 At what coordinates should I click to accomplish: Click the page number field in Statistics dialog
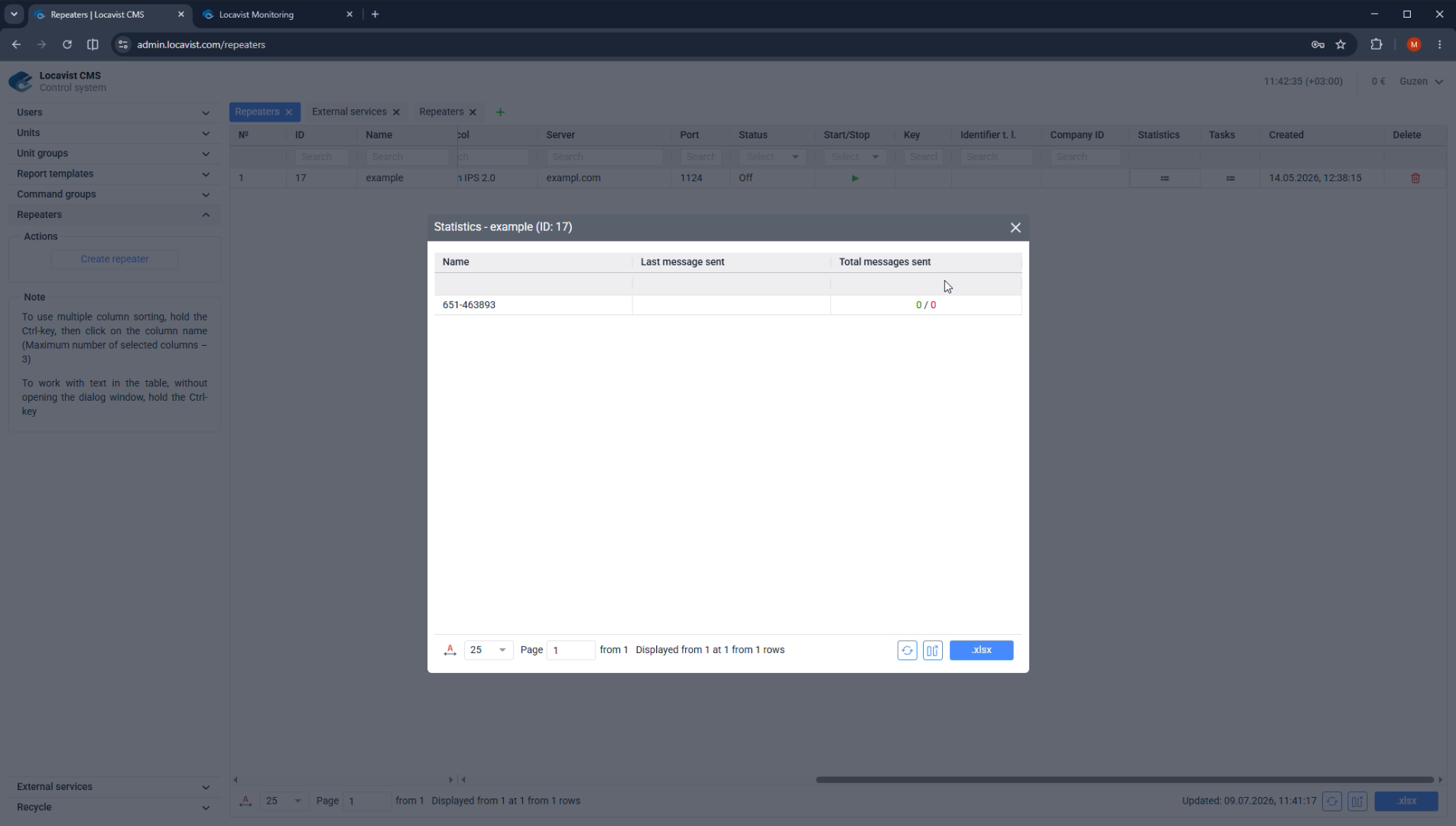pos(570,650)
